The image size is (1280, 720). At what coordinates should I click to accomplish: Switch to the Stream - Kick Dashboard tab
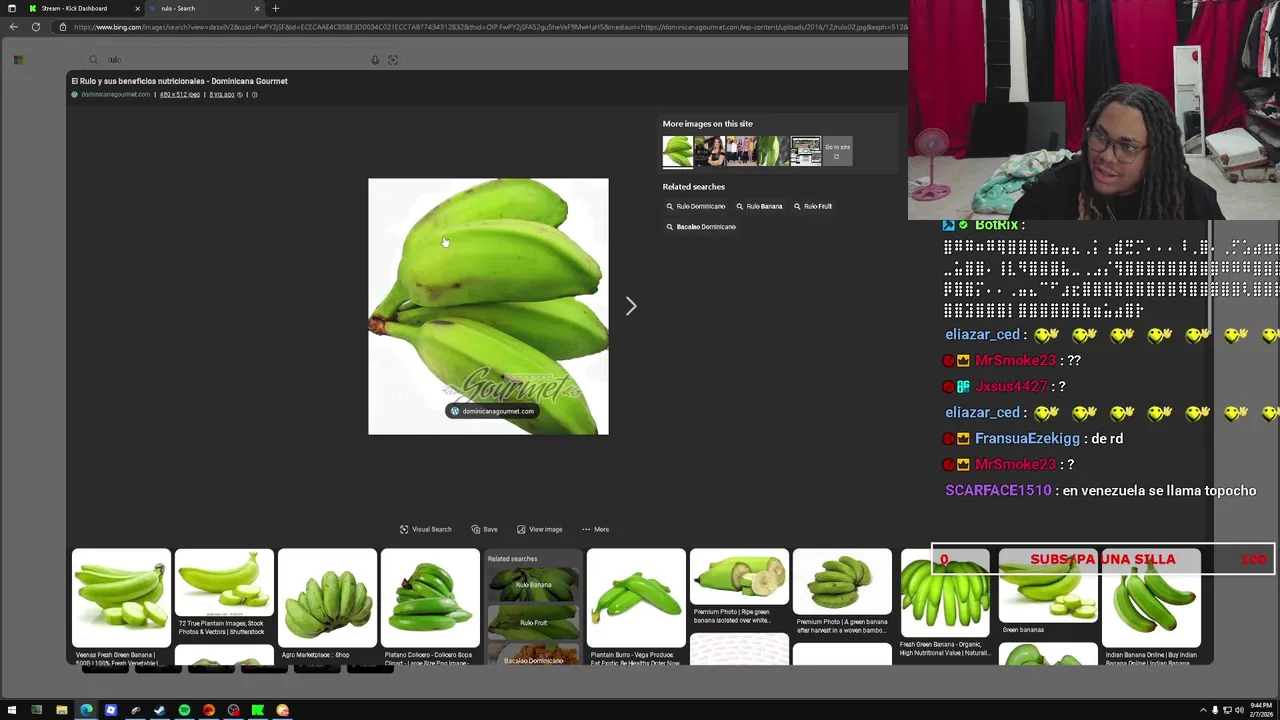(74, 8)
